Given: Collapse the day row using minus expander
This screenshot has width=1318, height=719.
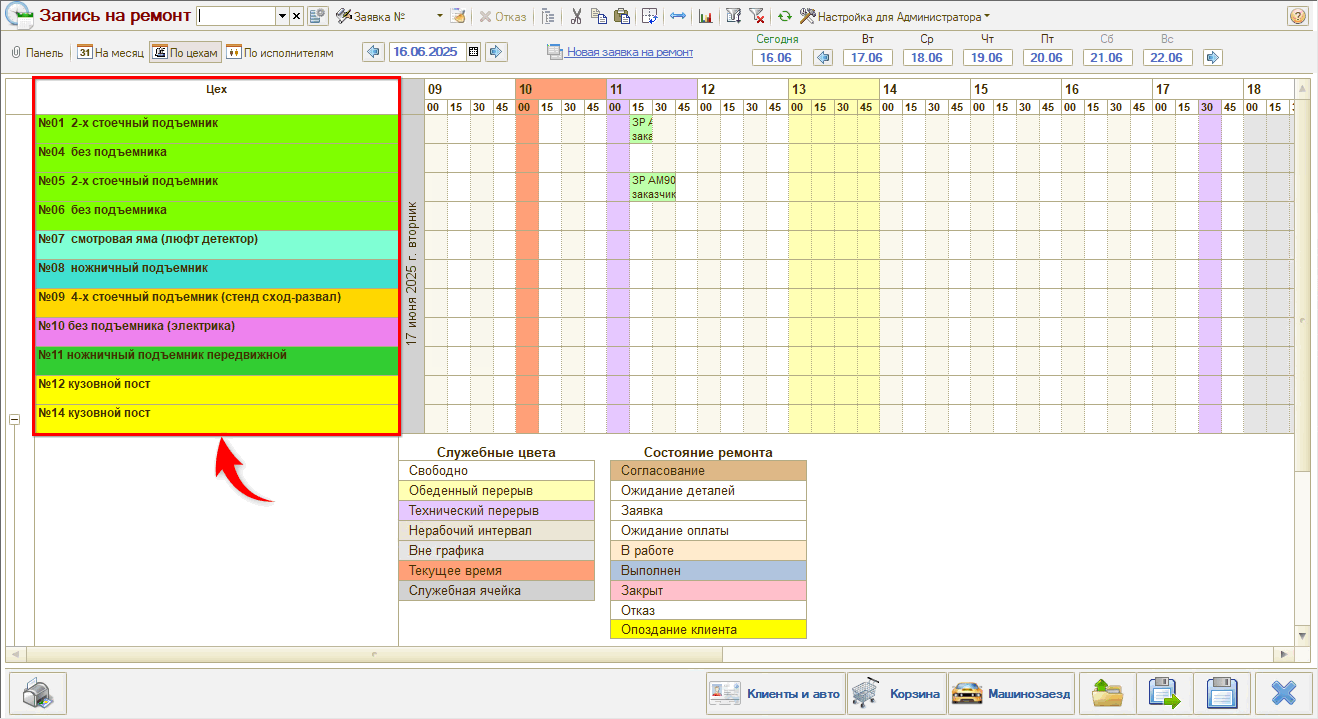Looking at the screenshot, I should 15,420.
